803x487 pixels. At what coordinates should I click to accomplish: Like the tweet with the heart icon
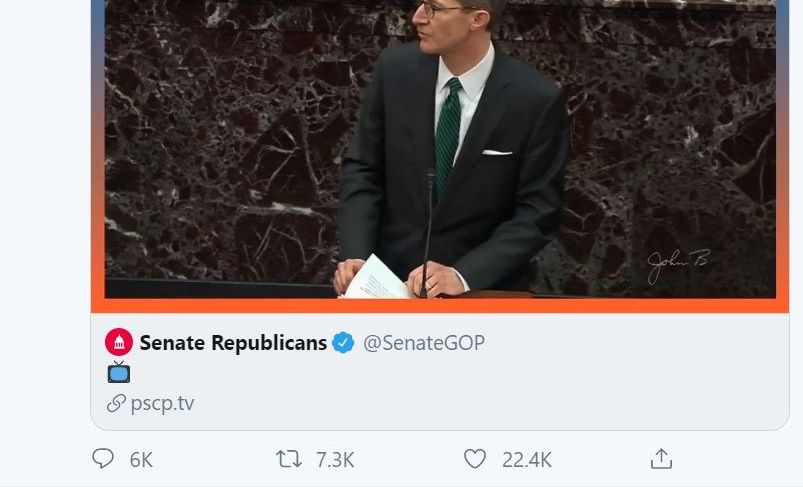[475, 459]
